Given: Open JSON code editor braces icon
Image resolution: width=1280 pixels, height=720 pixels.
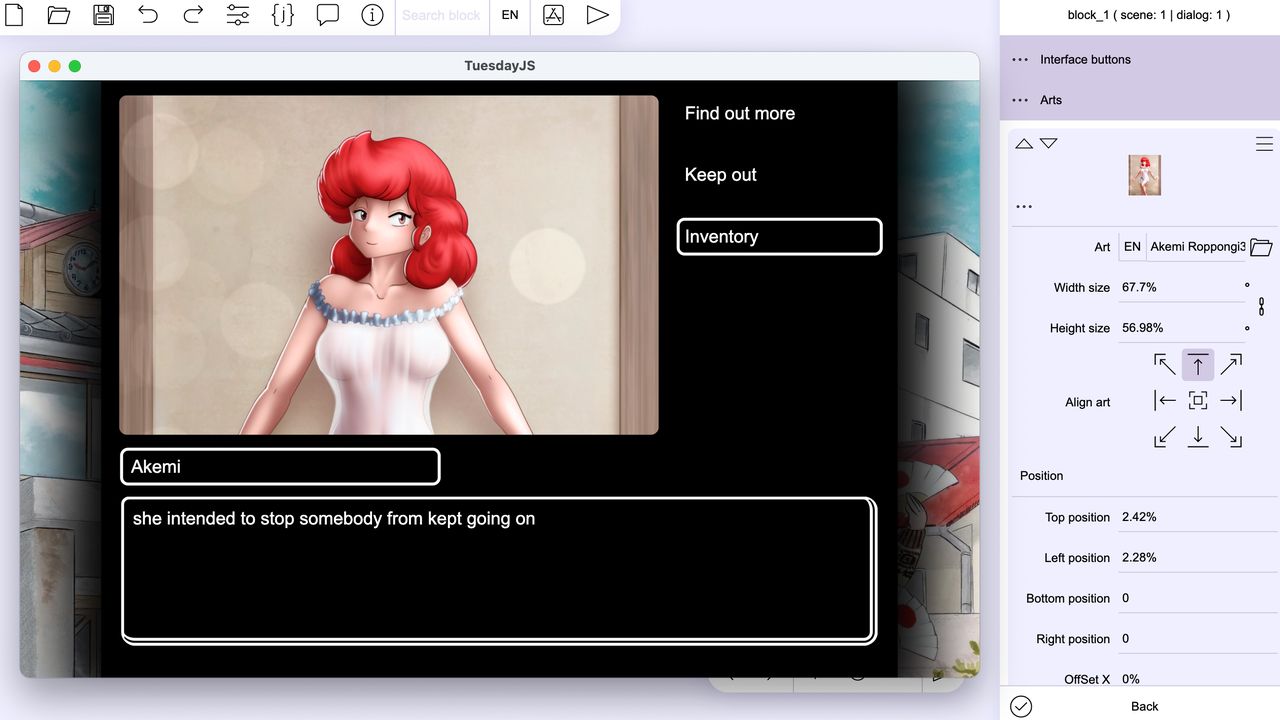Looking at the screenshot, I should [283, 15].
